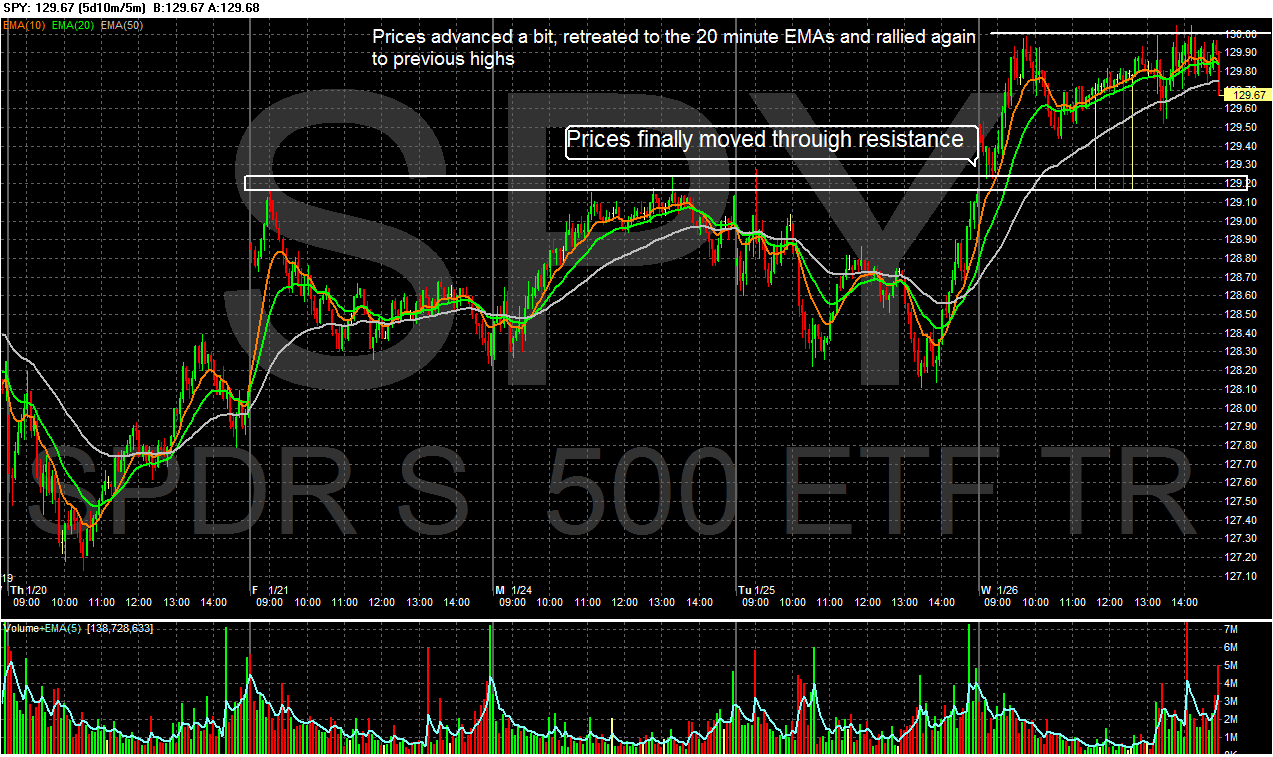Select the yellow 129.67 current price marker
1273x757 pixels.
[x=1247, y=95]
